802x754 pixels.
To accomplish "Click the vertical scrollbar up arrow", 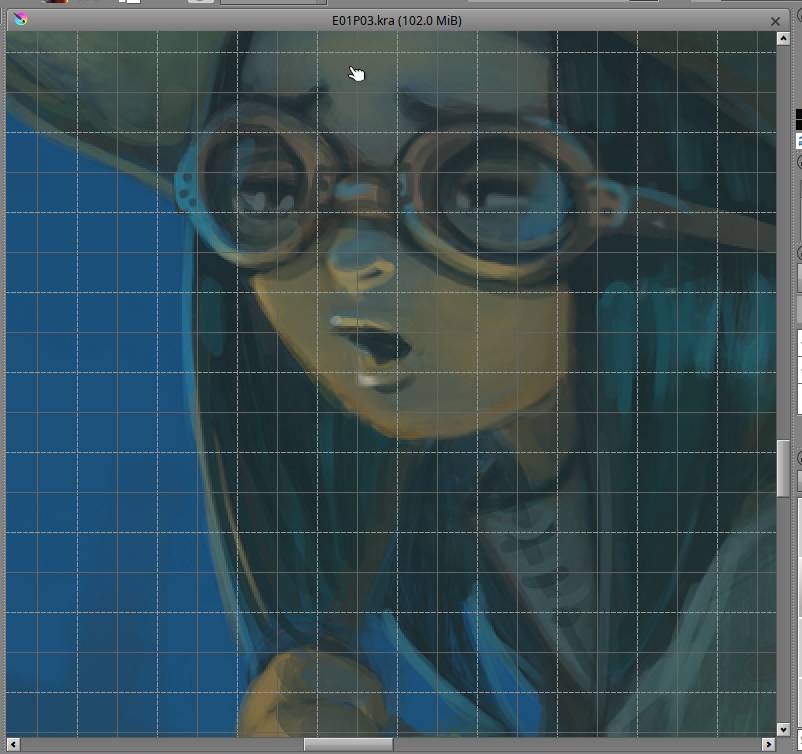I will click(783, 39).
